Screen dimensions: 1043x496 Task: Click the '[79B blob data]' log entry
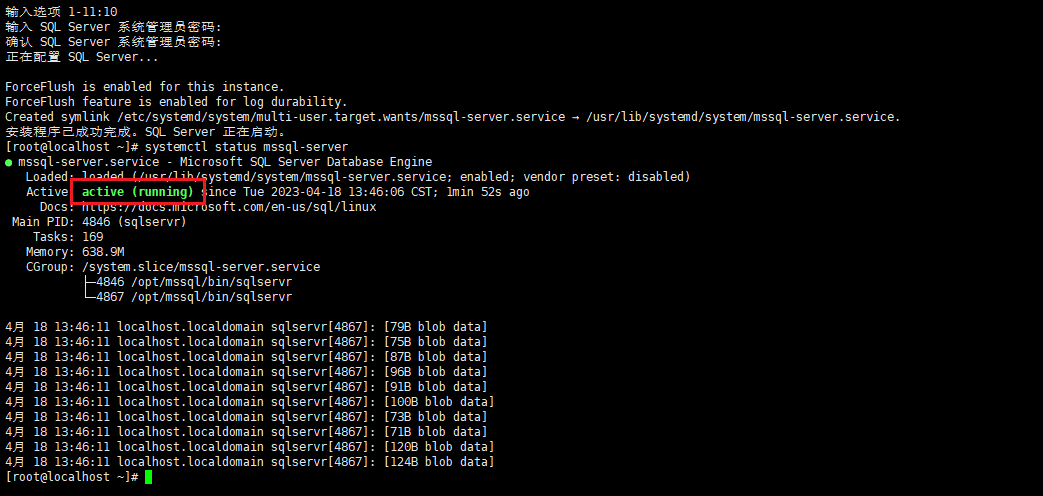tap(435, 327)
